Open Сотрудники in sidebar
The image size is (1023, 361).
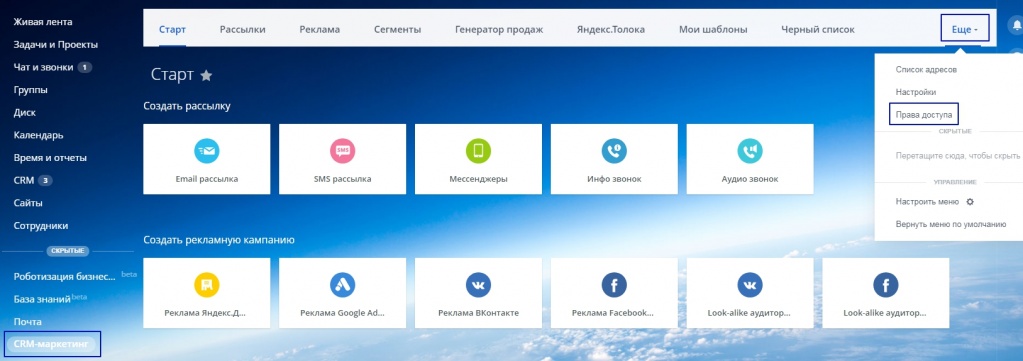tap(40, 225)
